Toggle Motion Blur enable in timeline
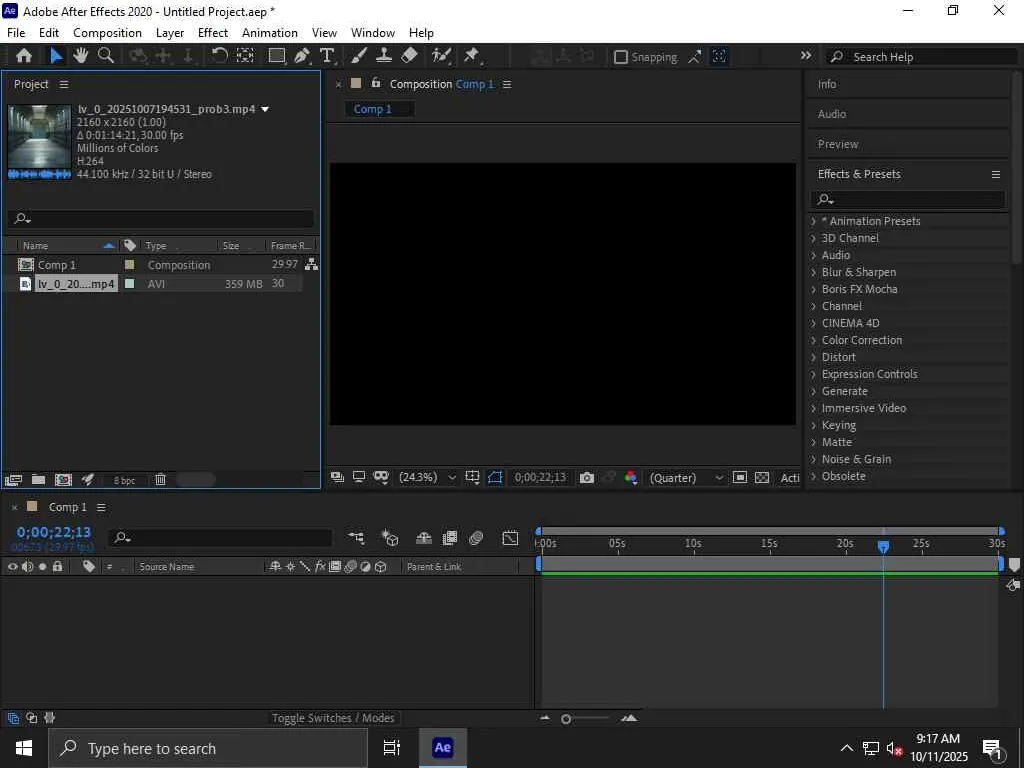This screenshot has width=1024, height=768. pos(476,537)
